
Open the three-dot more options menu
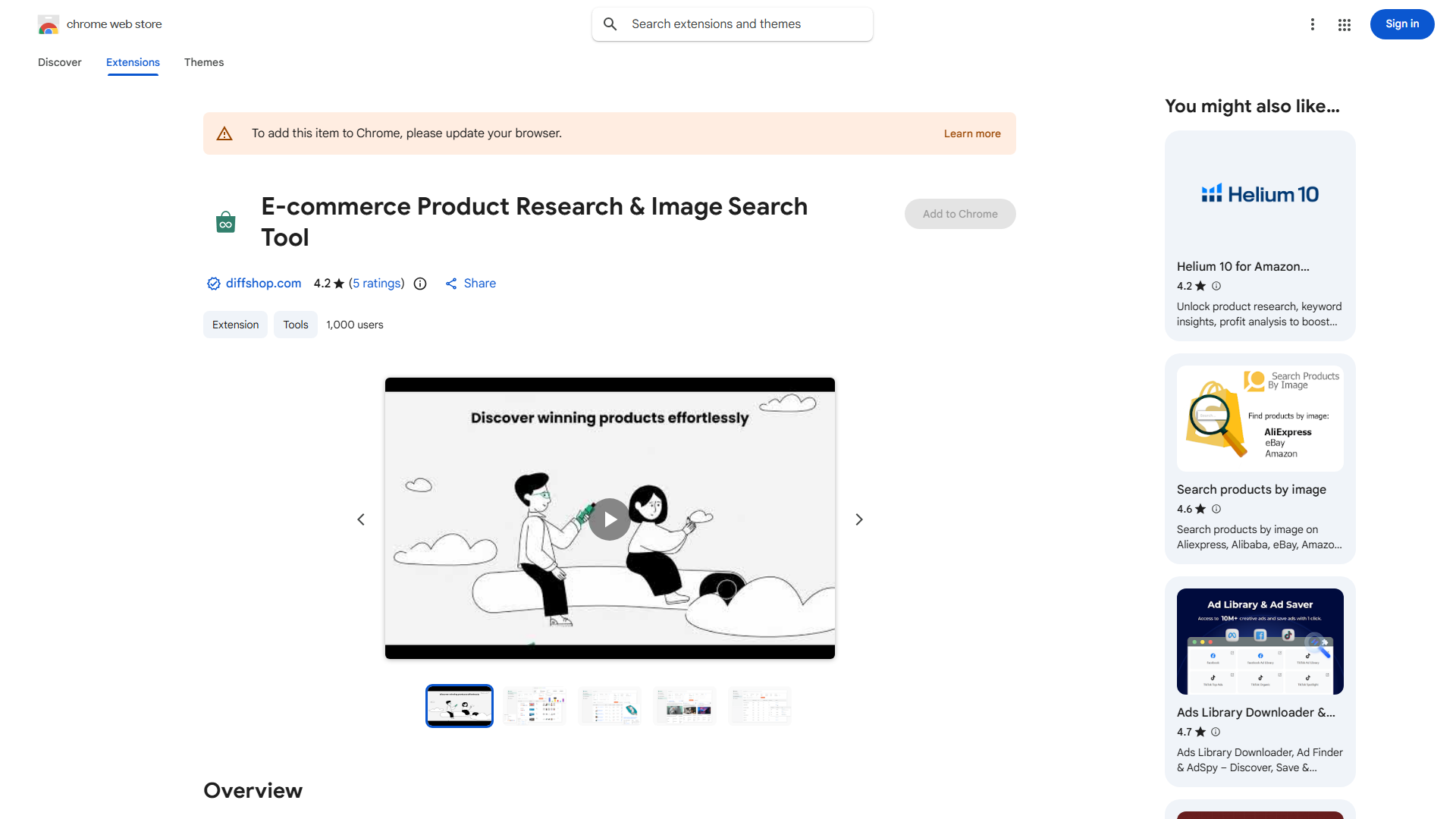(x=1313, y=24)
